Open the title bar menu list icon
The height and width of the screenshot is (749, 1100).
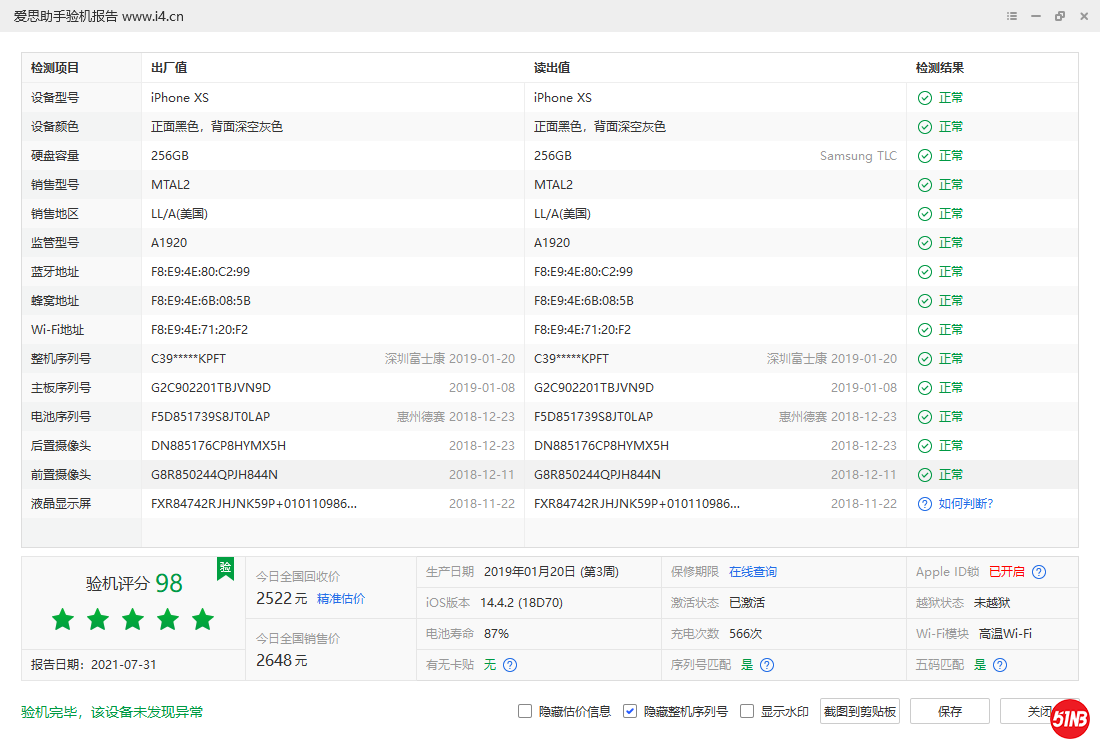click(x=1012, y=16)
